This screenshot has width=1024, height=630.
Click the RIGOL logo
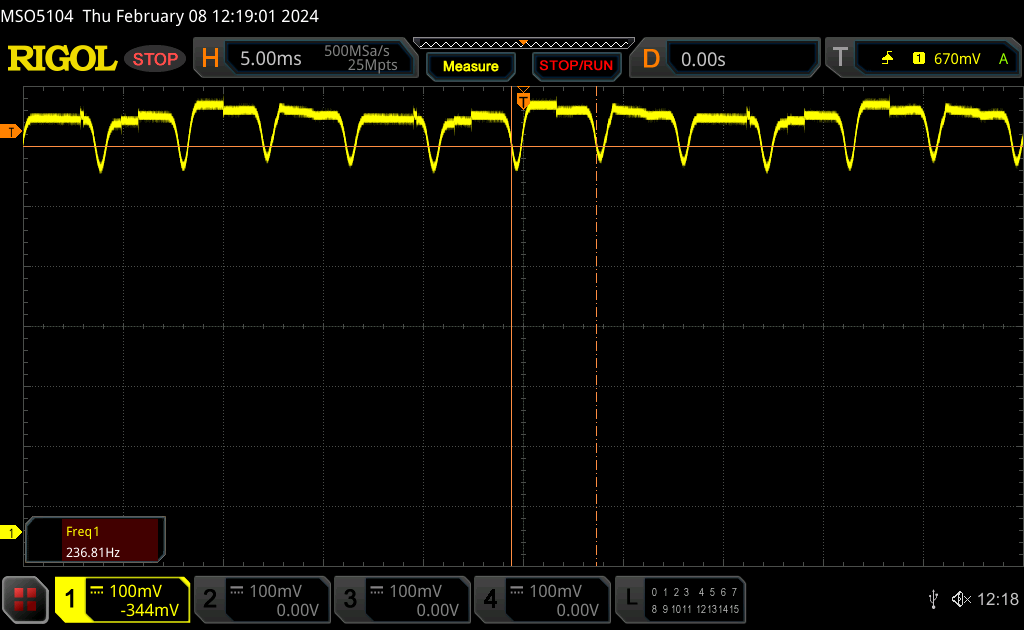pos(62,59)
